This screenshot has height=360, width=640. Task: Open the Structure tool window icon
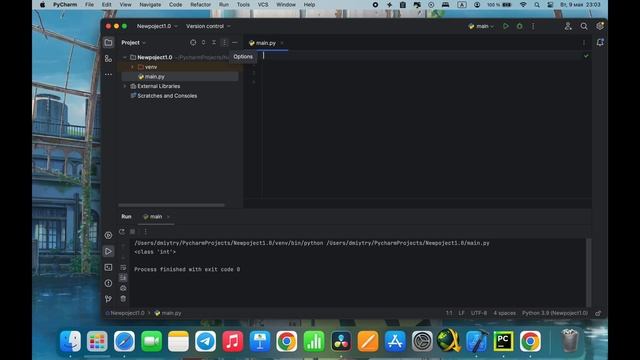108,59
